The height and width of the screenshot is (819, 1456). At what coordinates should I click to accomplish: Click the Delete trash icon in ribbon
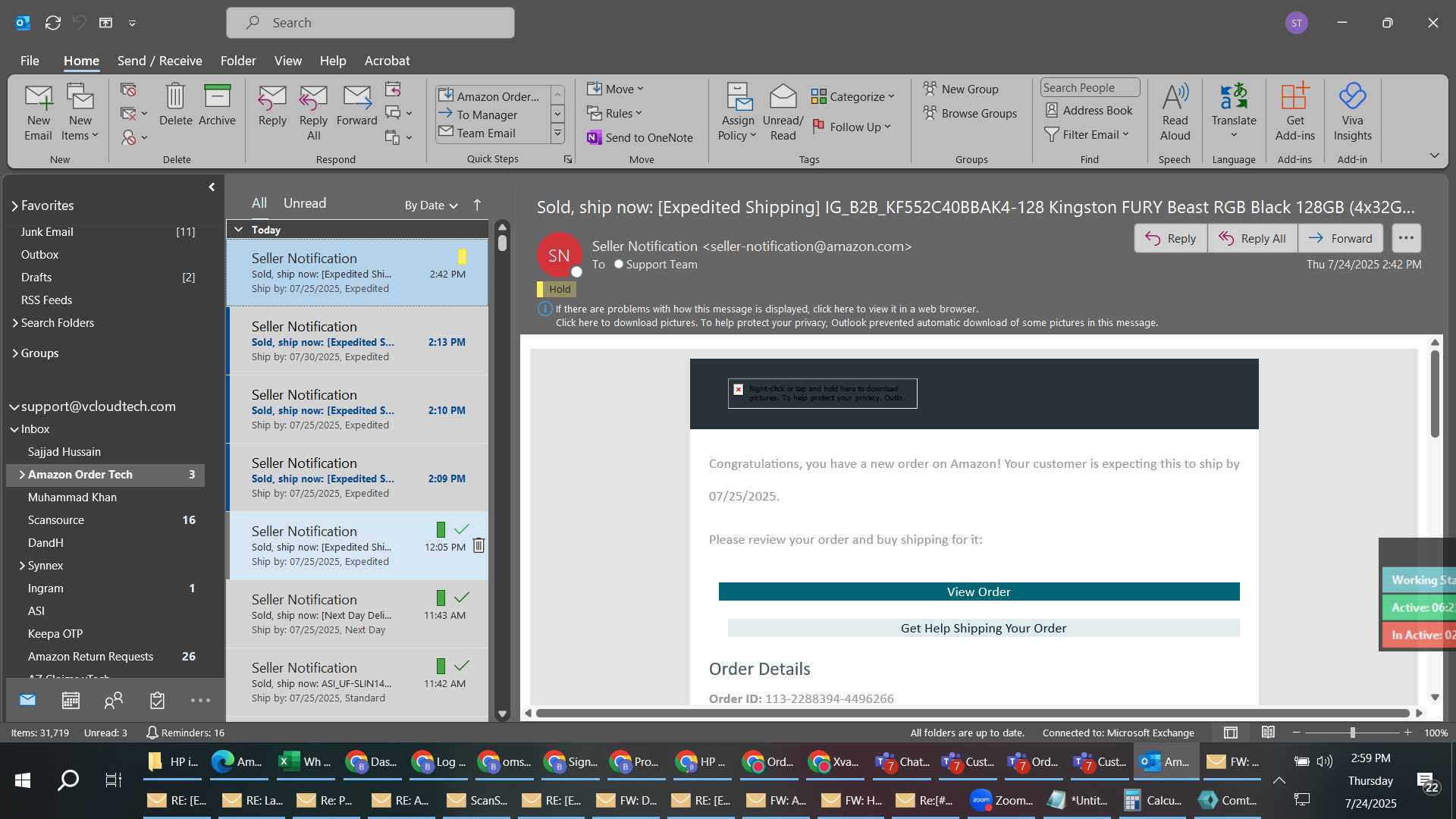[175, 105]
